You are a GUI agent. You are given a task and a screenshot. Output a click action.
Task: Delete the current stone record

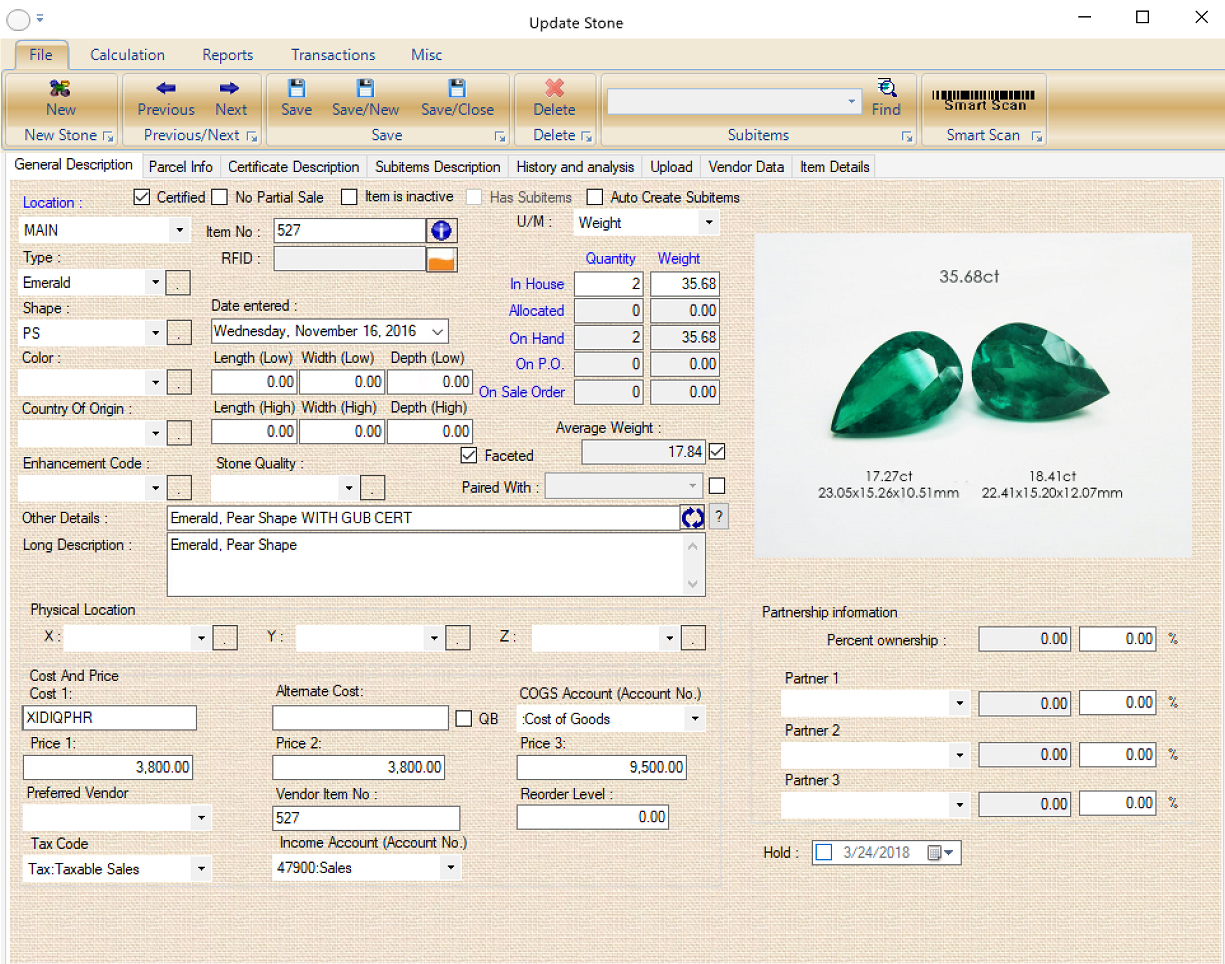554,97
